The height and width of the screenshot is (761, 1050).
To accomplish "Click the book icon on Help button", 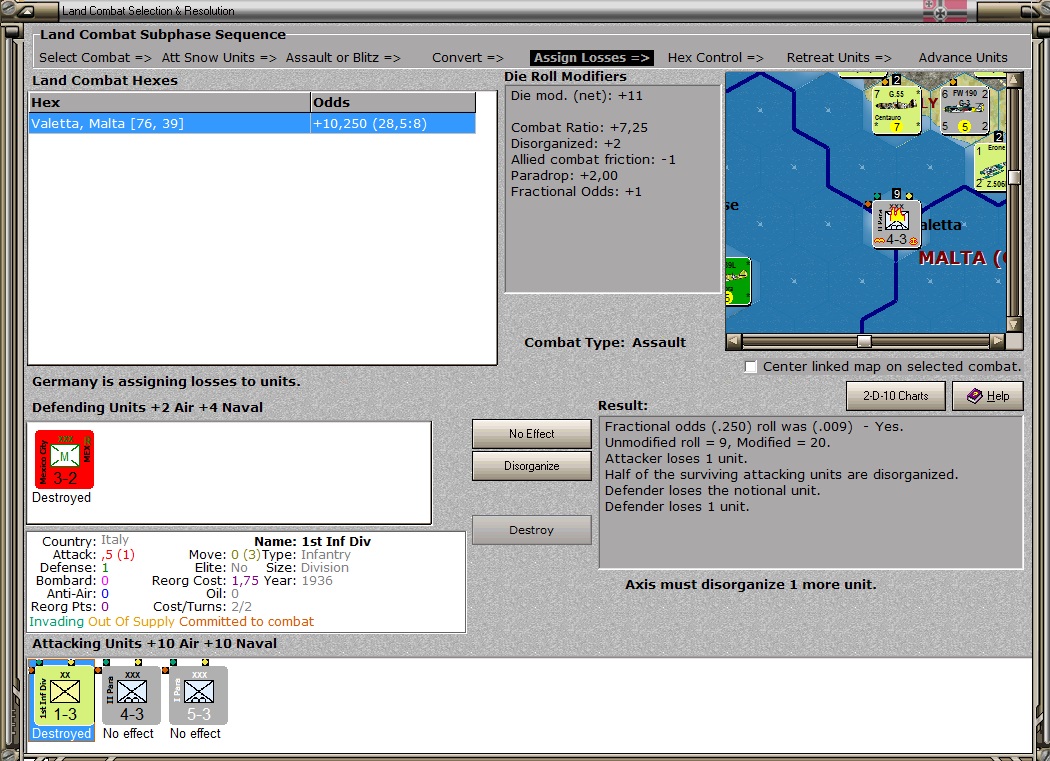I will pos(974,396).
